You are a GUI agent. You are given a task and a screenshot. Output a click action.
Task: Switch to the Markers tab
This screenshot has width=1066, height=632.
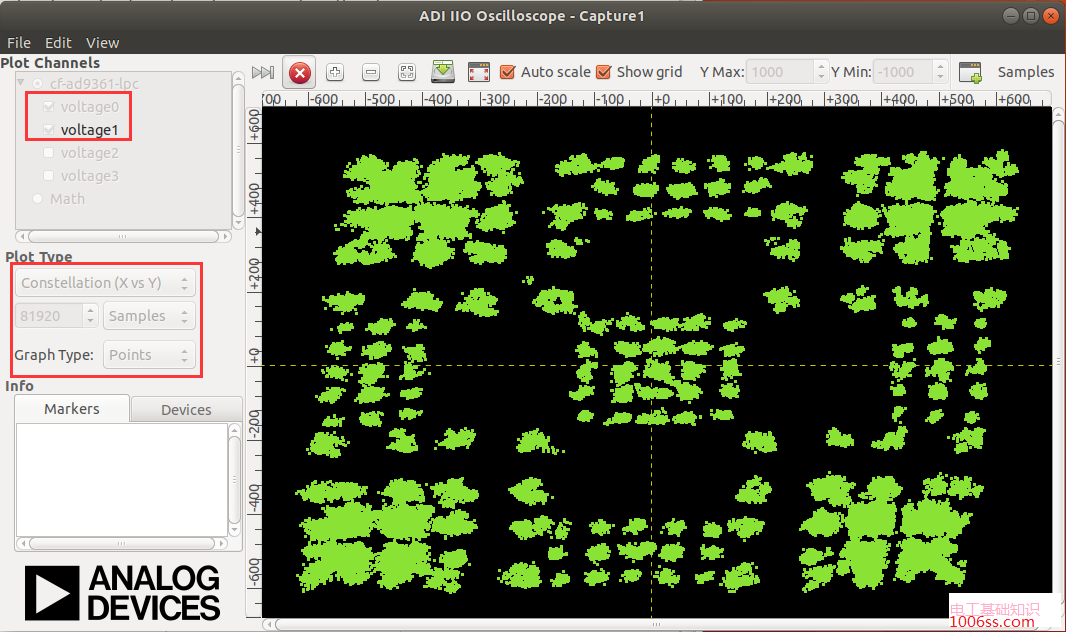coord(72,409)
